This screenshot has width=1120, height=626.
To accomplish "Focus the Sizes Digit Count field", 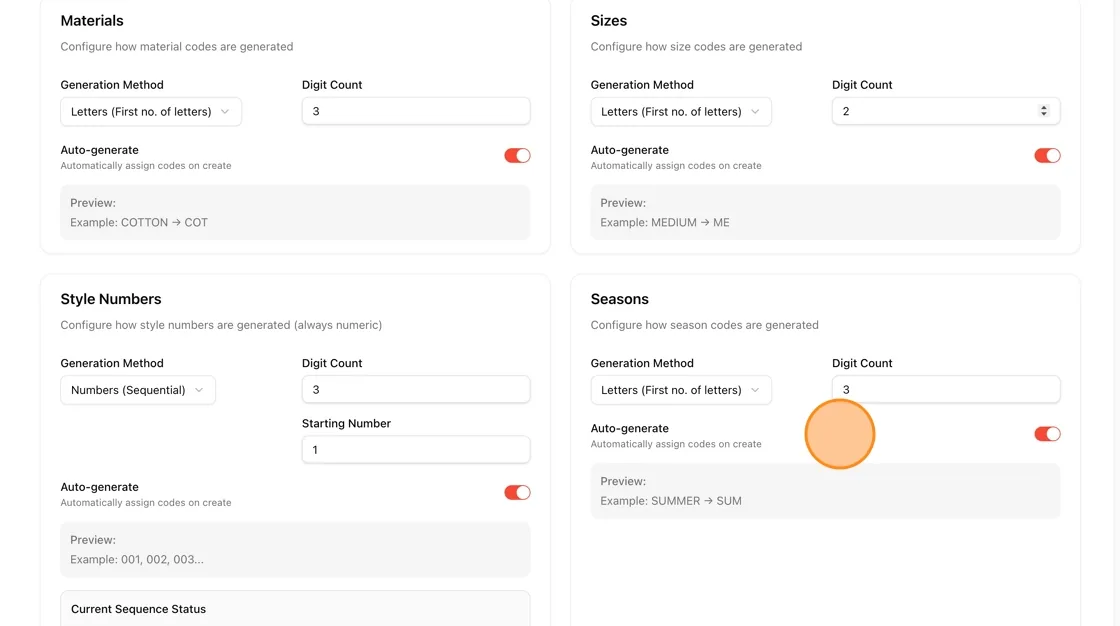I will click(x=946, y=111).
